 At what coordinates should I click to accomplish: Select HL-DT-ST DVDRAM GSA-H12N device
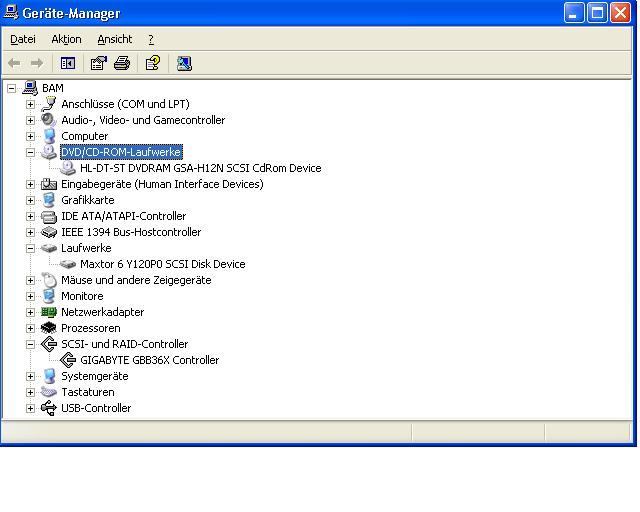point(200,168)
